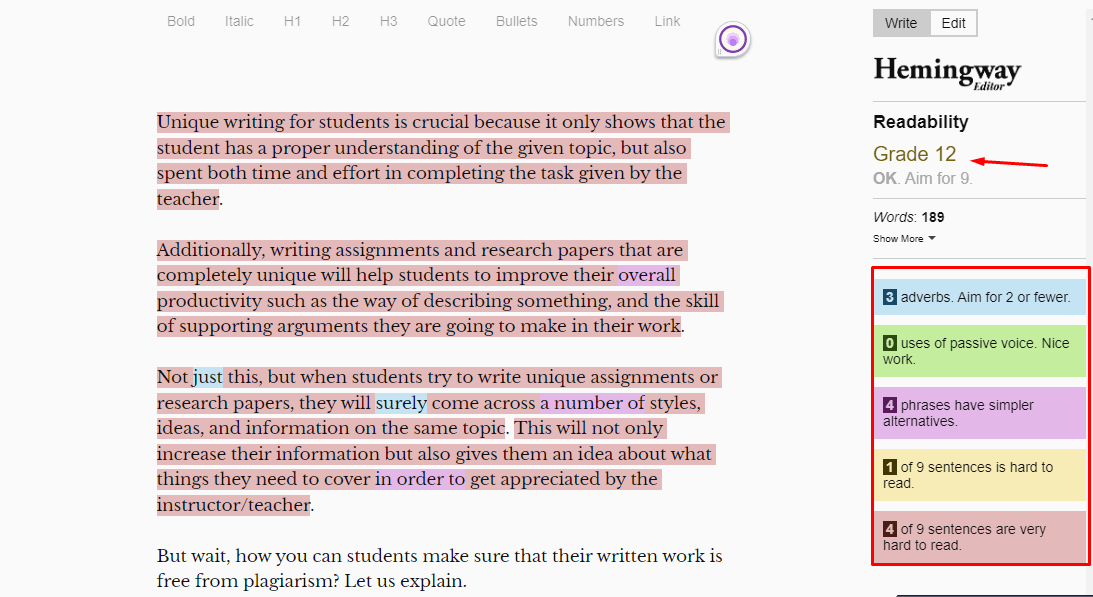
Task: Insert a Link from toolbar
Action: (667, 21)
